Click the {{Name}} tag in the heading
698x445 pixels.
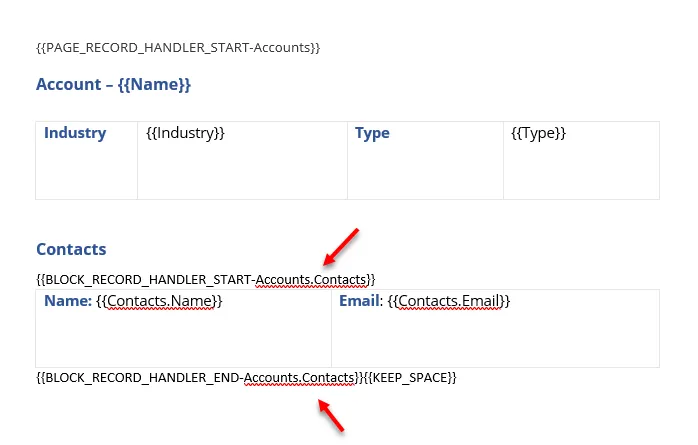coord(154,84)
